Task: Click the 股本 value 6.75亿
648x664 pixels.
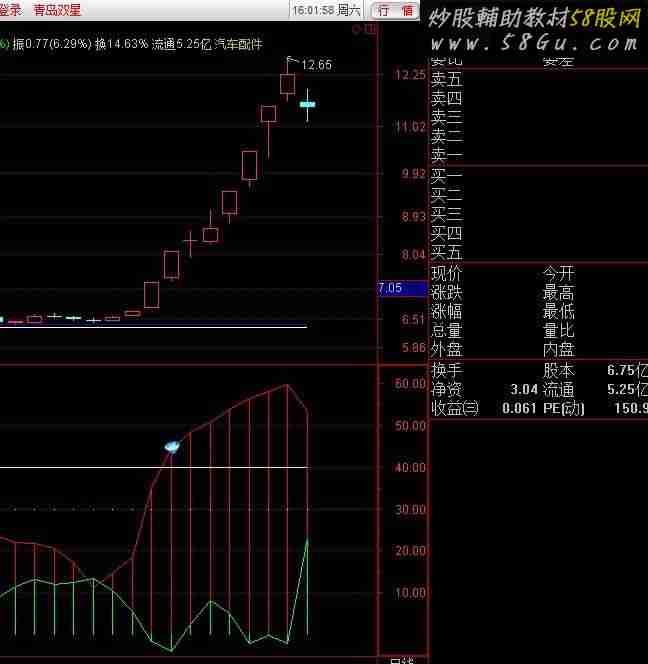Action: tap(627, 371)
